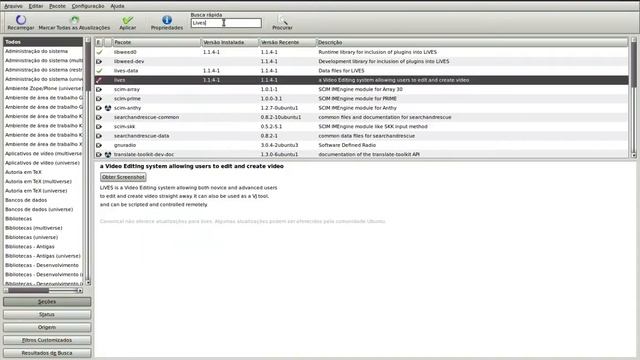Screen dimensions: 640x360
Task: Open Propriedades info icon
Action: (x=167, y=20)
